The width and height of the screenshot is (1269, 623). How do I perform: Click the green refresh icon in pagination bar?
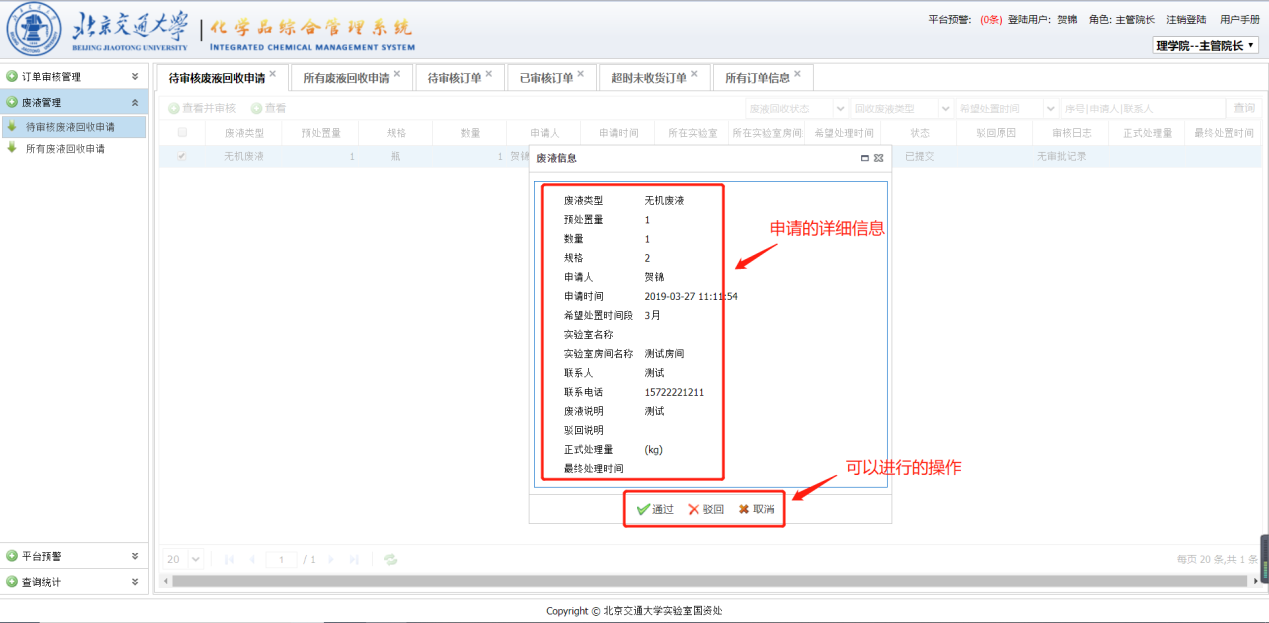click(x=390, y=560)
